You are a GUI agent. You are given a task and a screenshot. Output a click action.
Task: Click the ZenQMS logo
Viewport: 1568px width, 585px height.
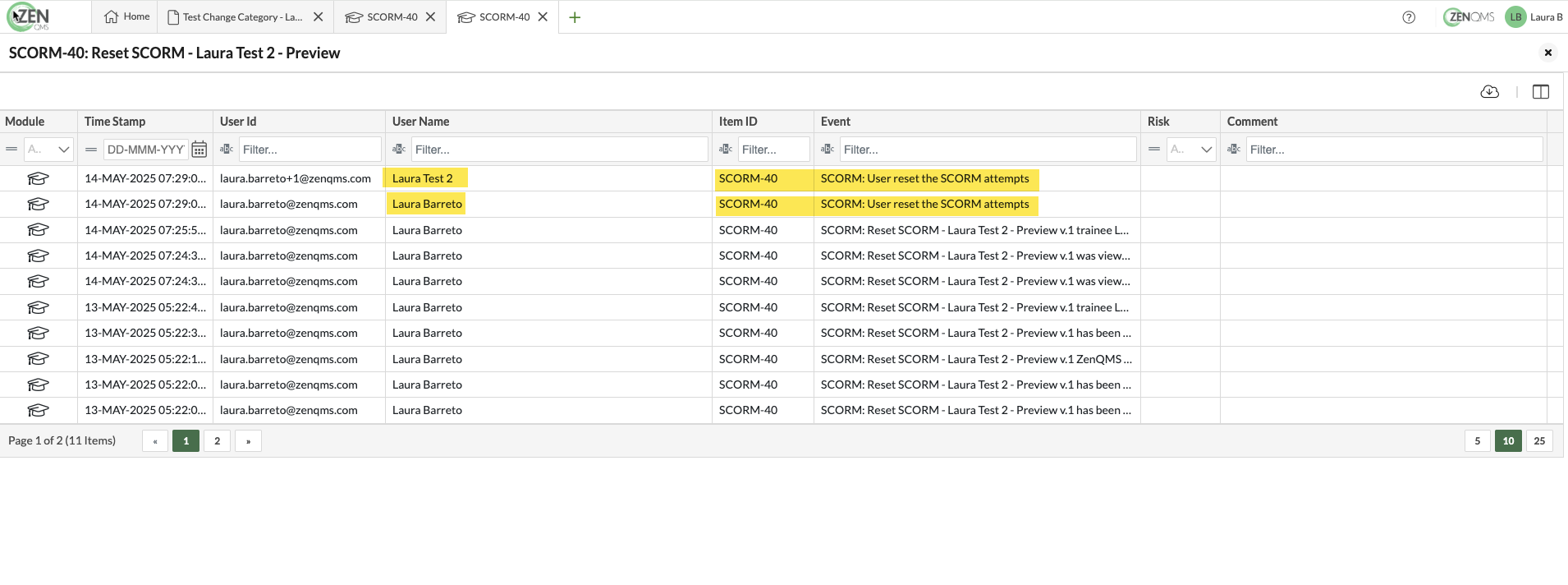pos(29,17)
